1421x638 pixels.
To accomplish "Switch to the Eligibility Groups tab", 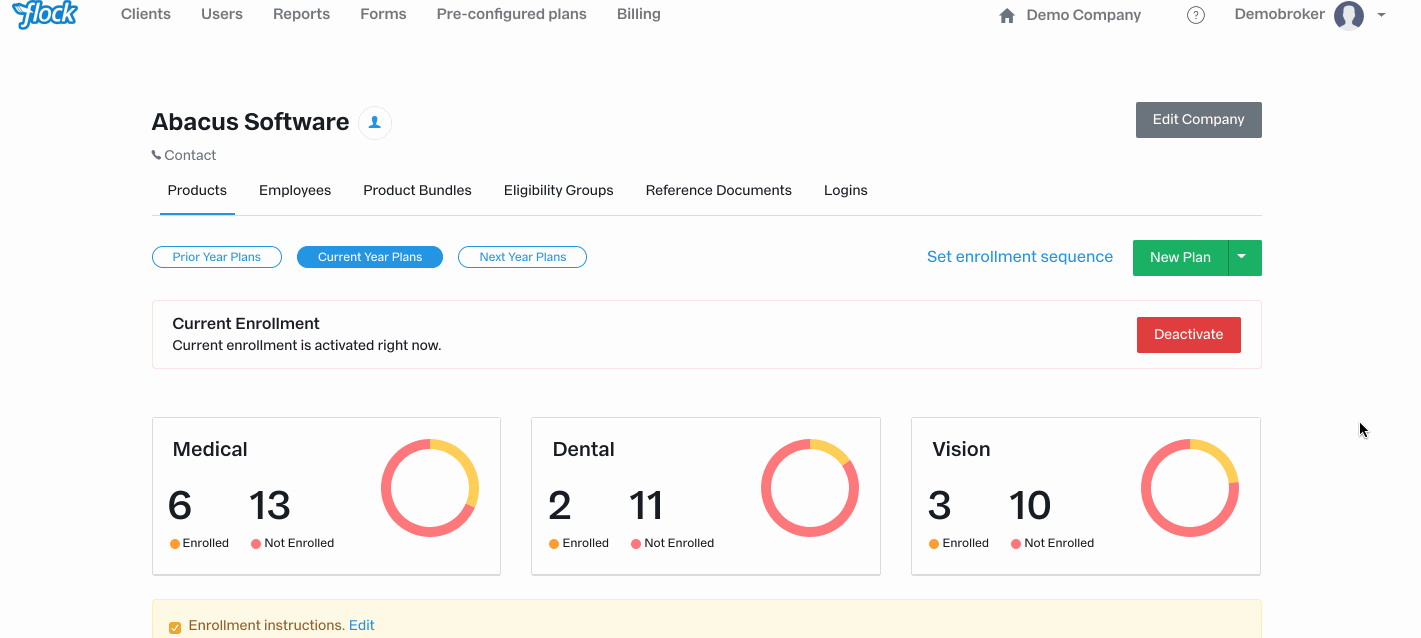I will 559,190.
